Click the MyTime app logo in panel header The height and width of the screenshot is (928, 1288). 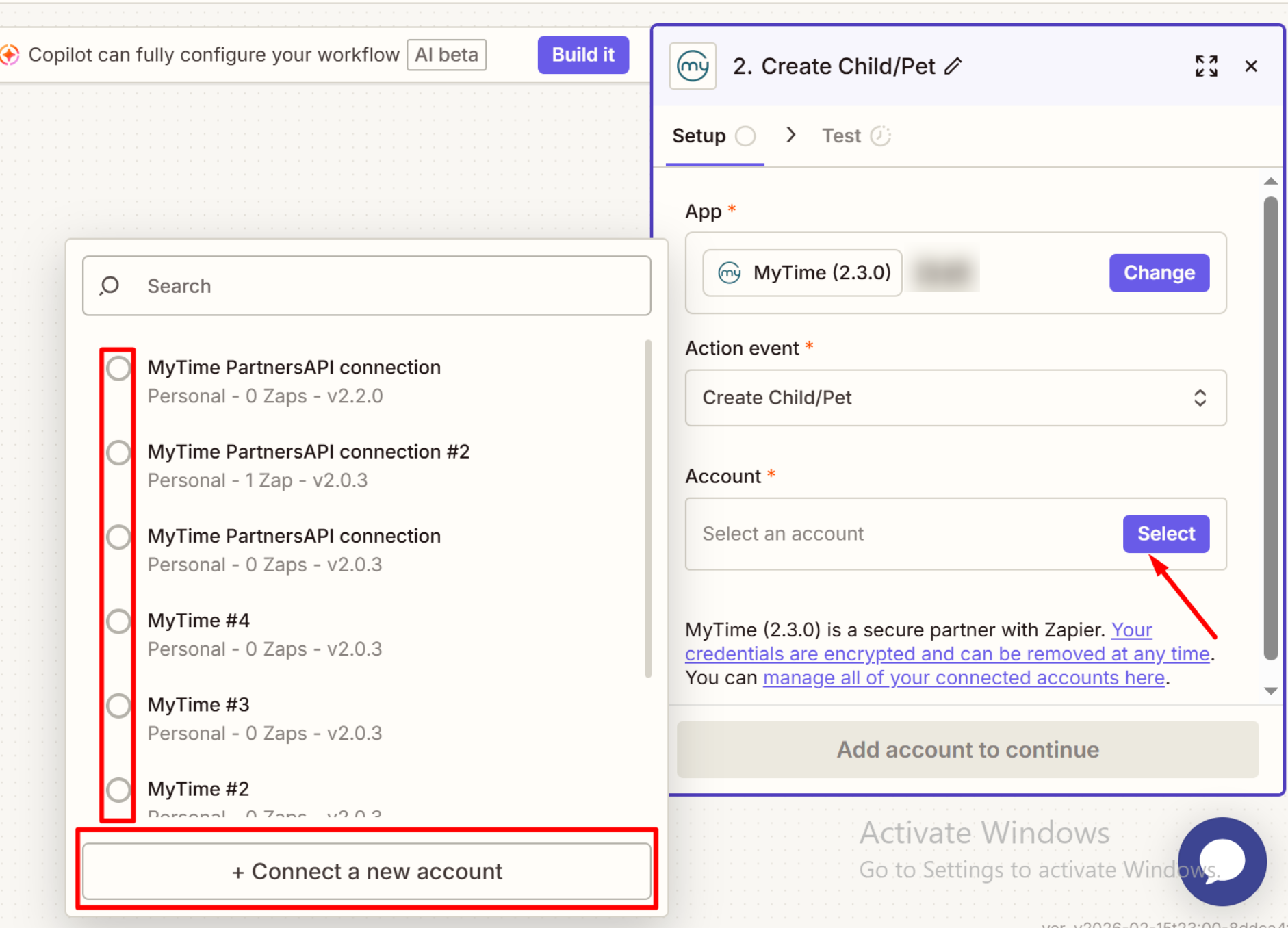(693, 66)
